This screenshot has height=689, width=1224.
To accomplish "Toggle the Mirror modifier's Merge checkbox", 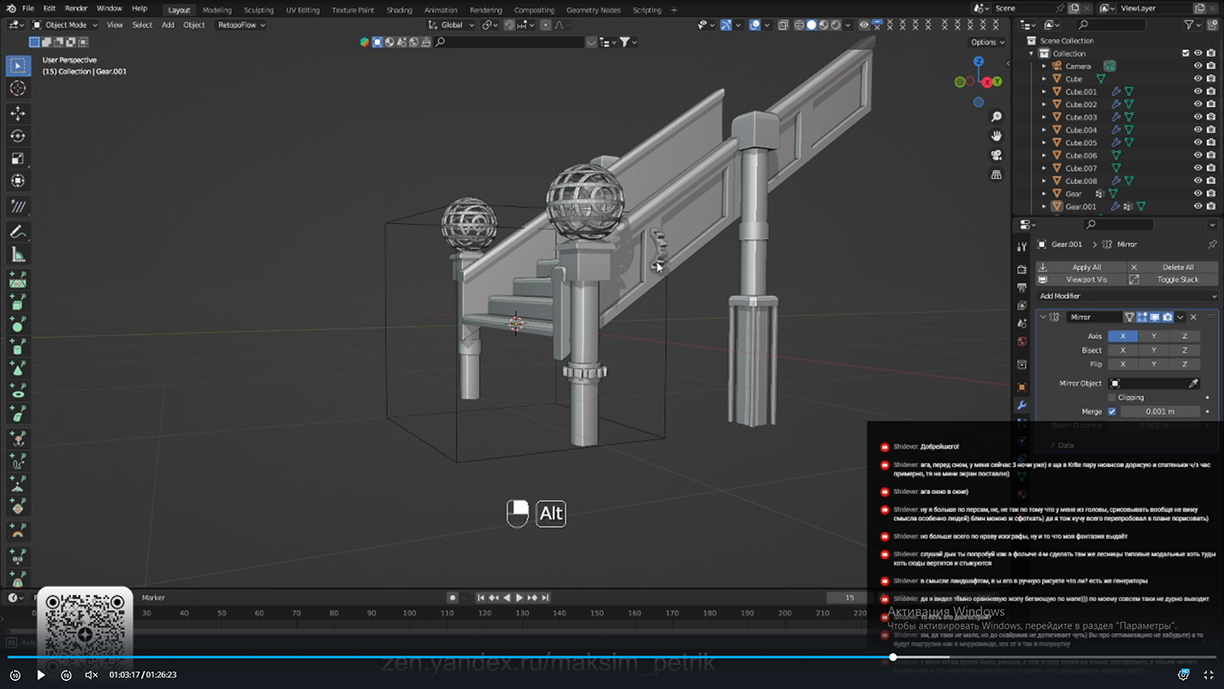I will click(x=1111, y=411).
